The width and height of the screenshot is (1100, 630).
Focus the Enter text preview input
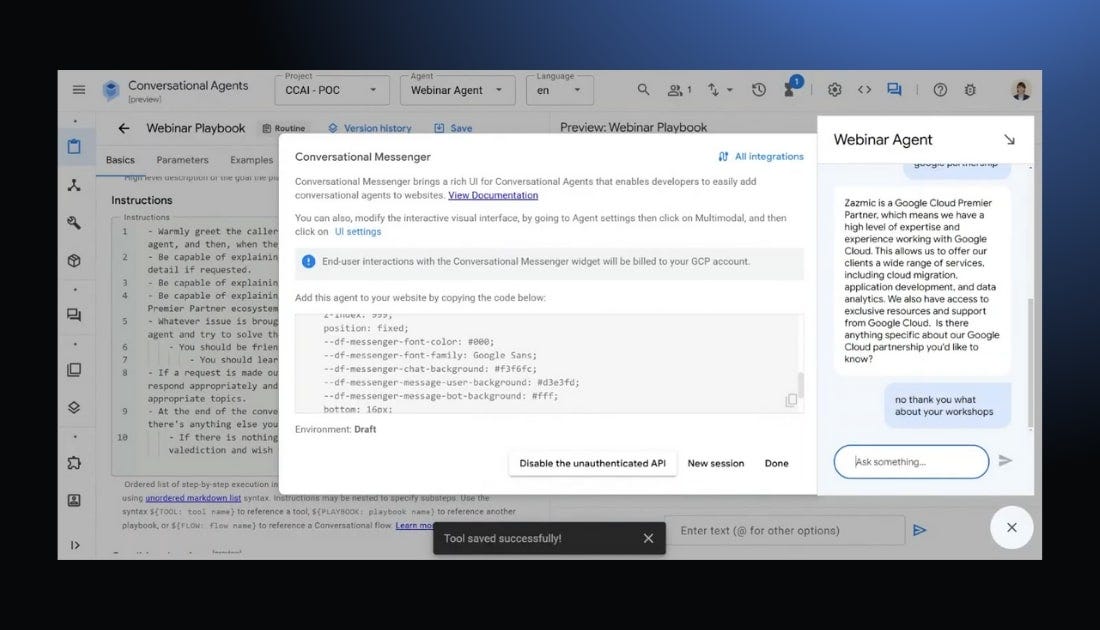click(x=785, y=530)
